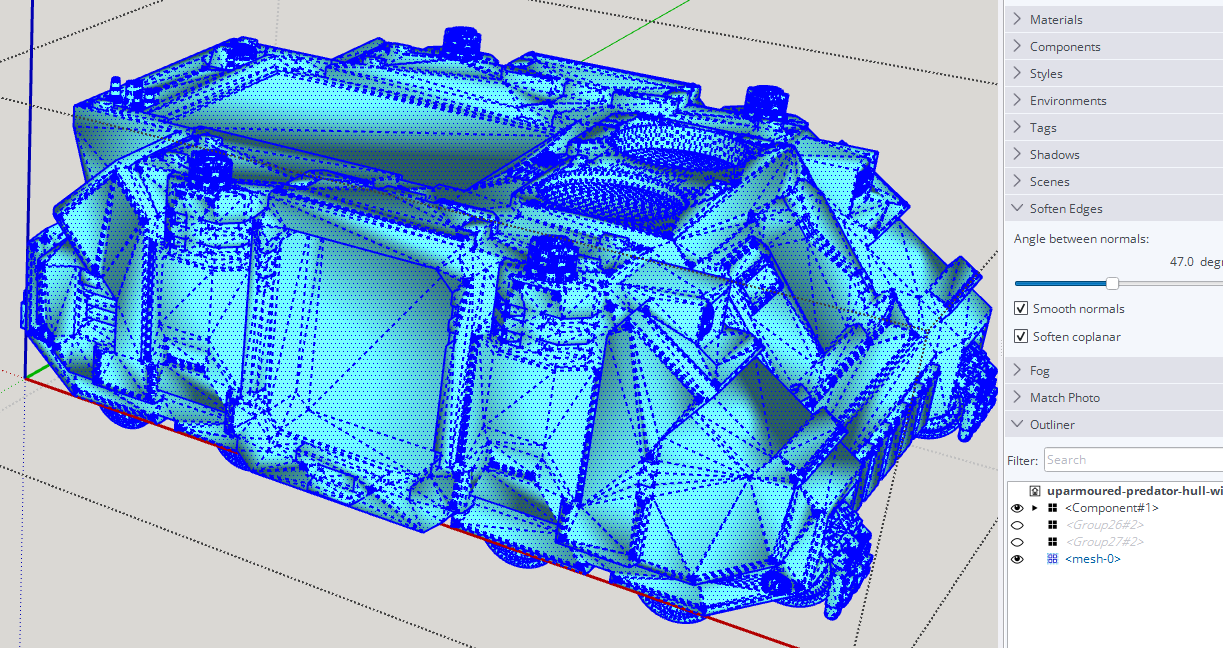Expand the Shadows panel
1223x648 pixels.
(1054, 154)
